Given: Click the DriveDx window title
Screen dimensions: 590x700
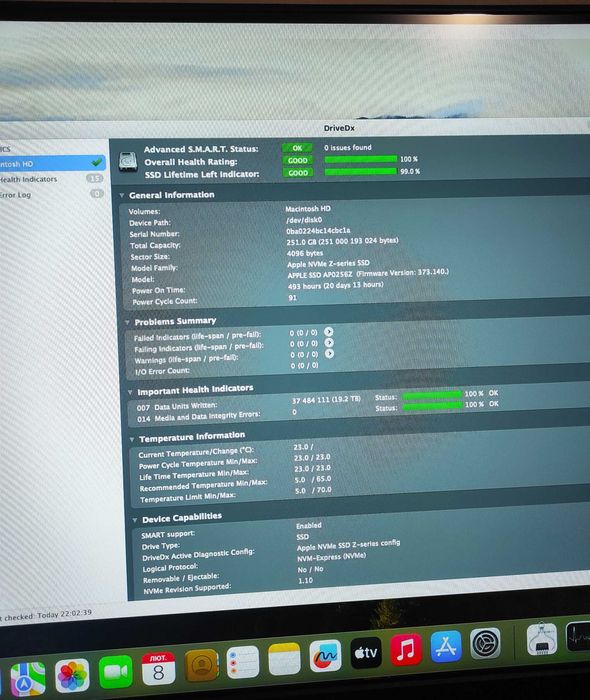Looking at the screenshot, I should (339, 128).
